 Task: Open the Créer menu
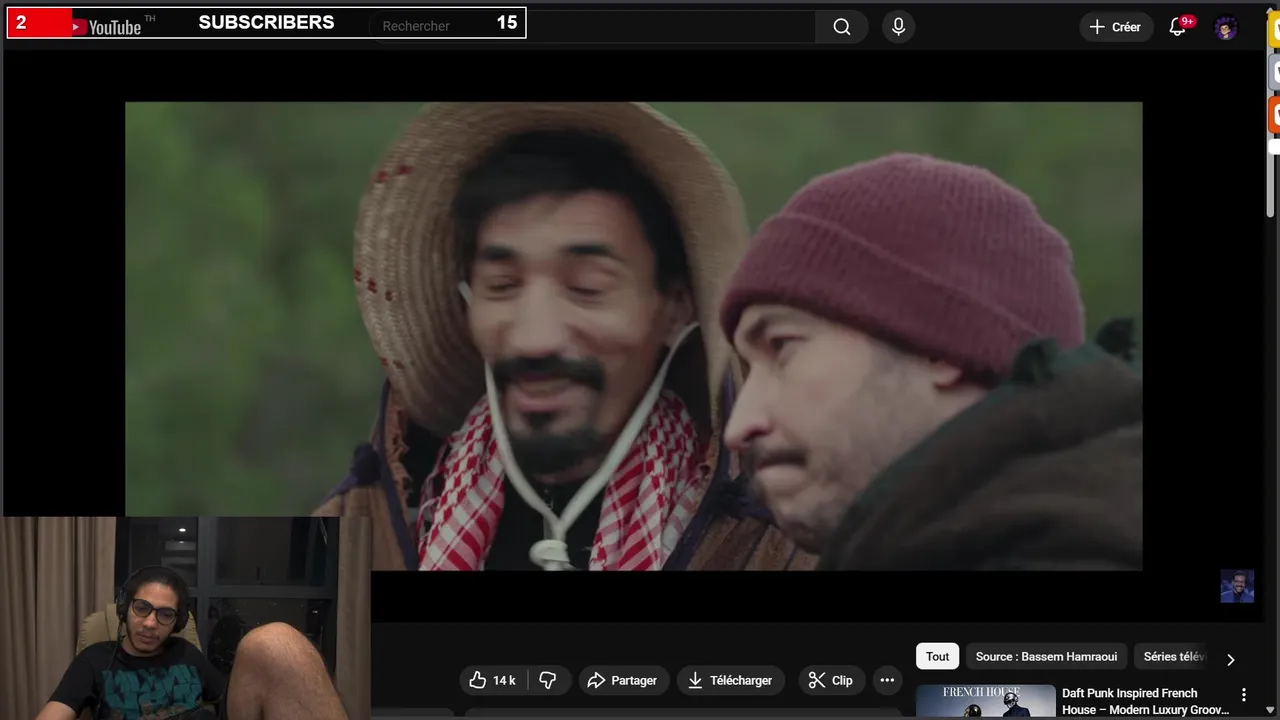[x=1115, y=27]
